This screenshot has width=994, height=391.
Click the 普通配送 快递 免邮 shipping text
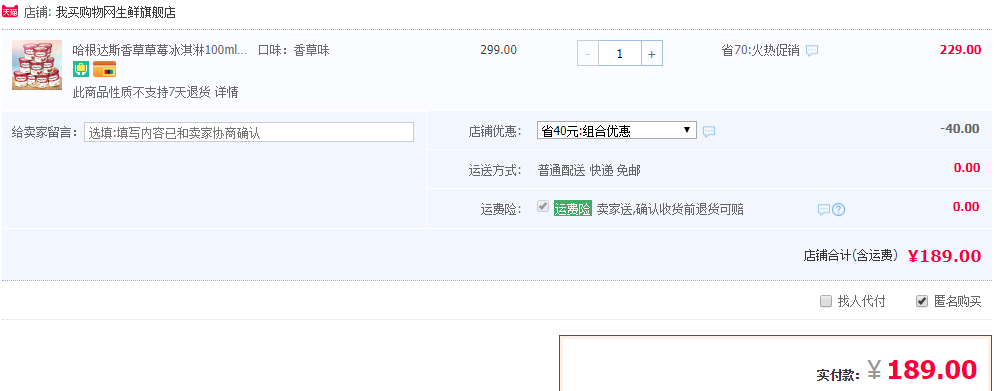pos(590,170)
